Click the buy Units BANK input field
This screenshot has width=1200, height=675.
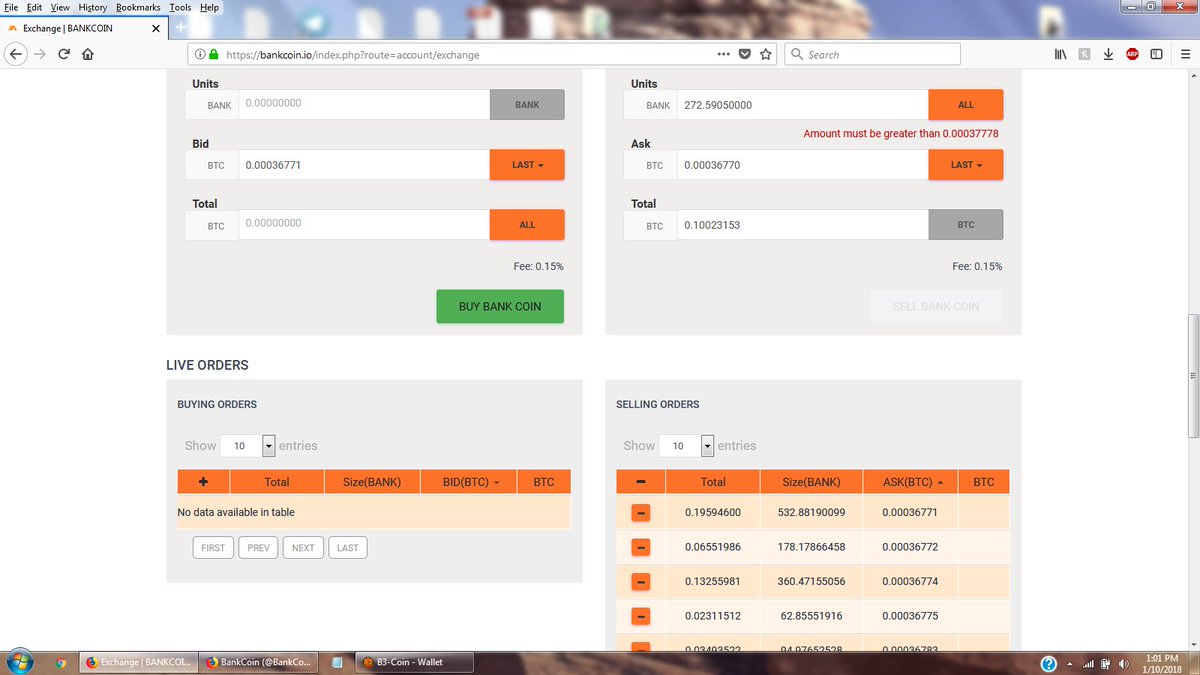click(x=364, y=105)
